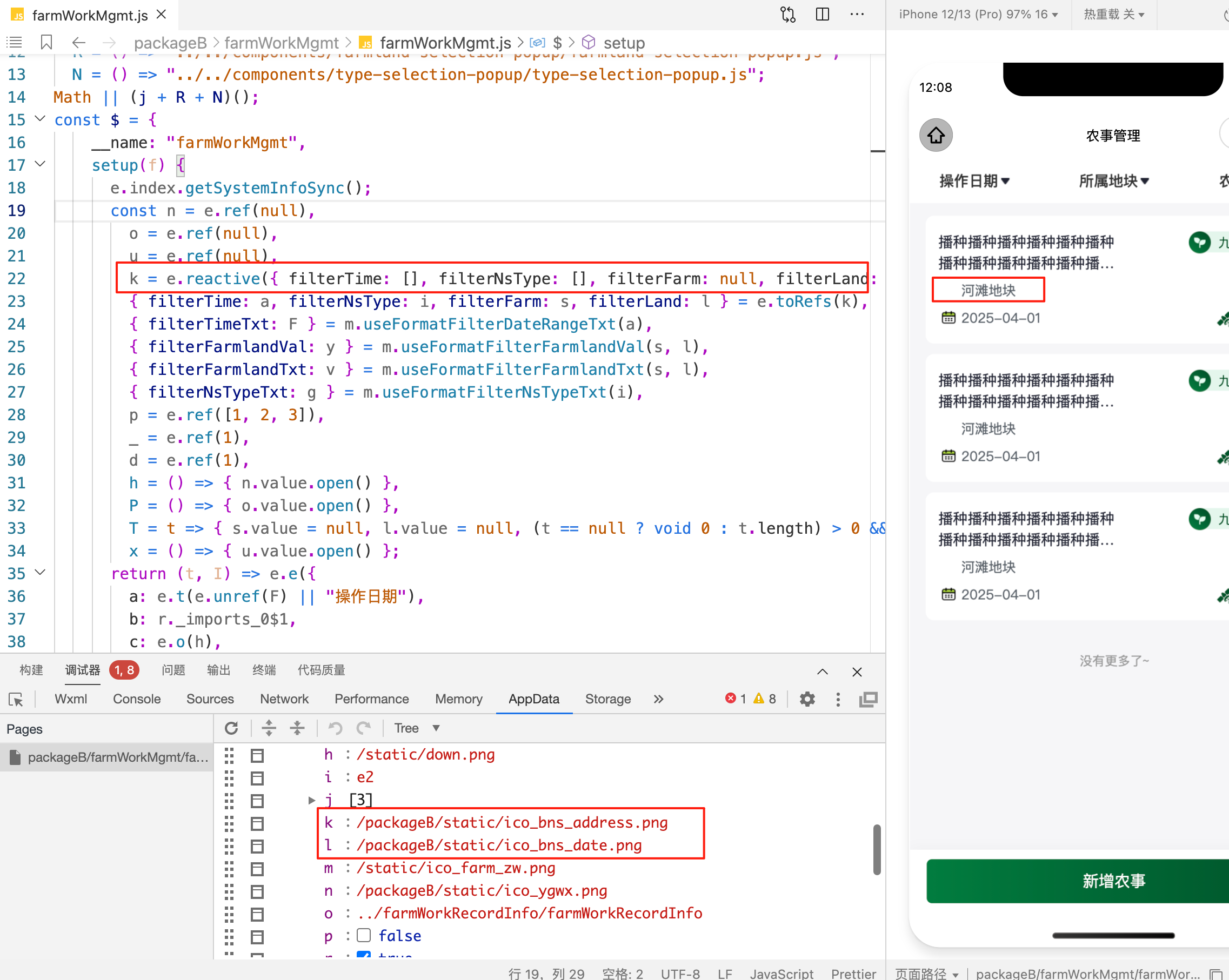Viewport: 1229px width, 980px height.
Task: Click the bookmark icon in breadcrumb bar
Action: click(46, 43)
